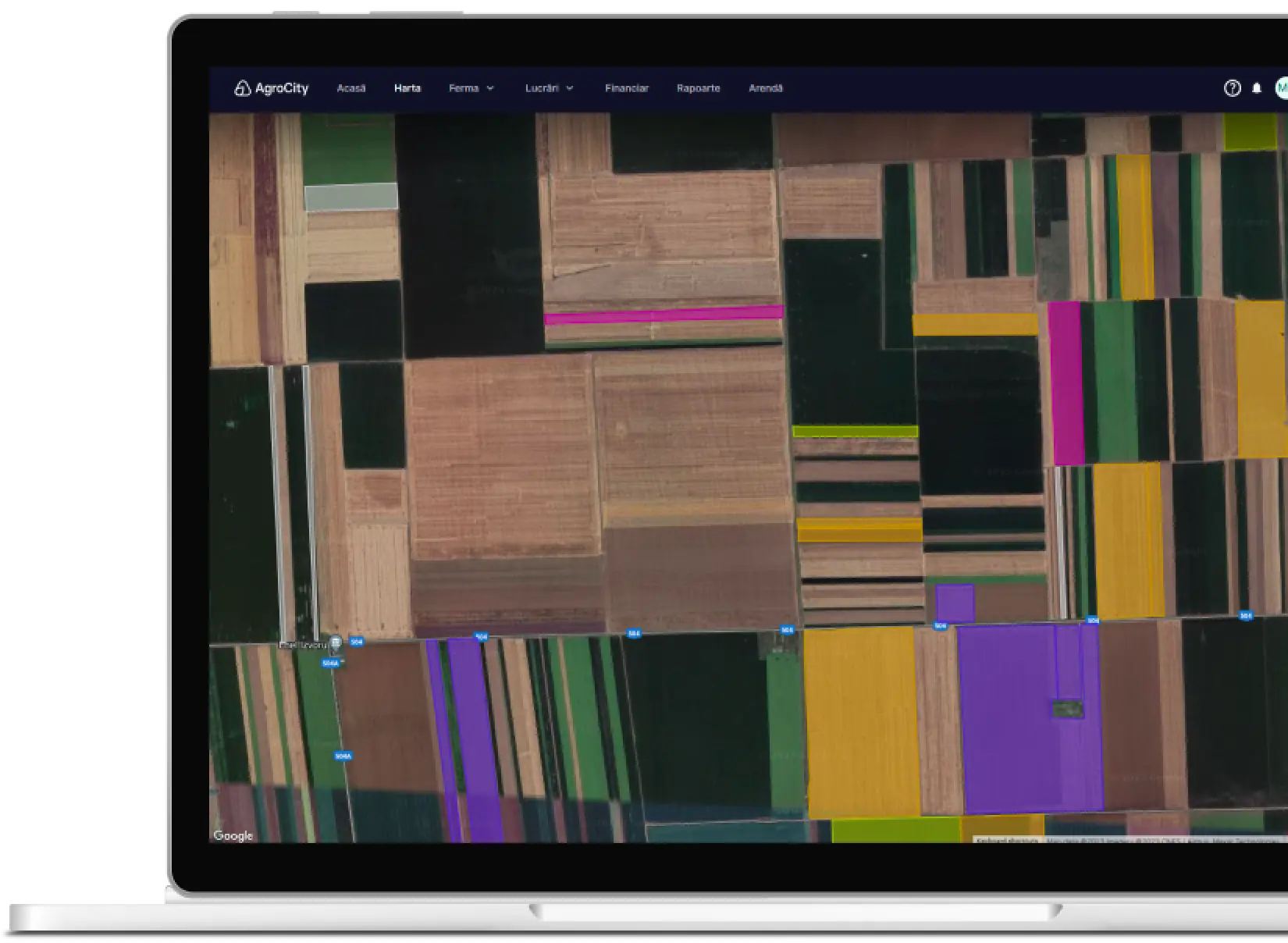Select the tall vertical magenta parcel

click(x=1065, y=383)
